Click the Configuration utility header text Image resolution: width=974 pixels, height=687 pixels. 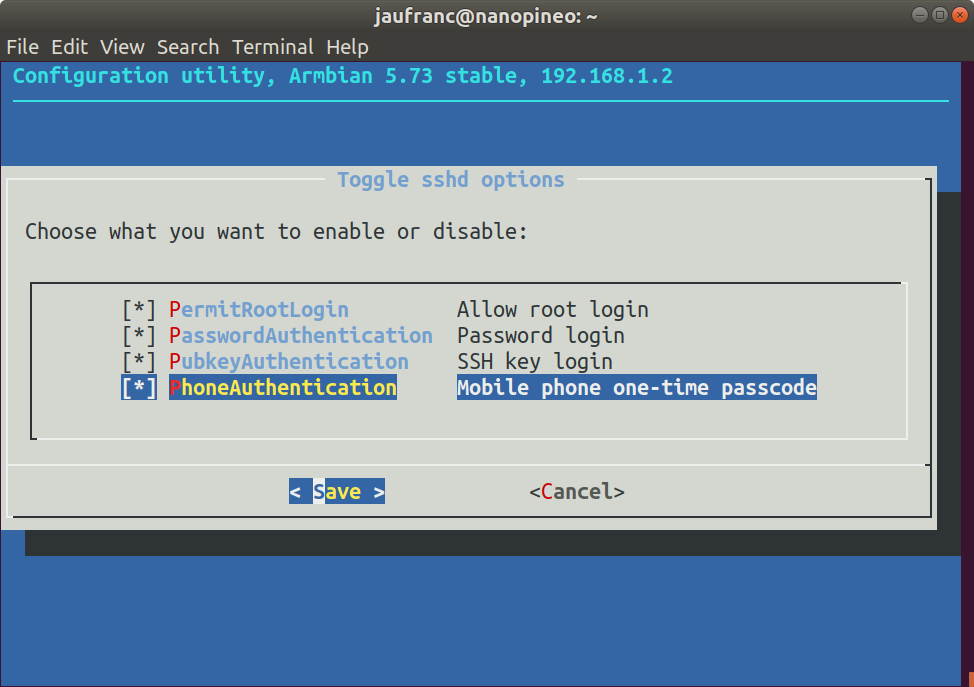(343, 76)
